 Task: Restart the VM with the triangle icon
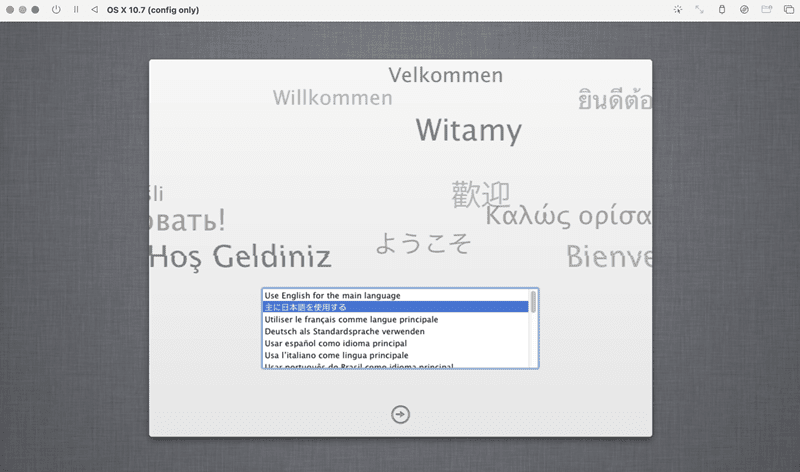(x=94, y=10)
